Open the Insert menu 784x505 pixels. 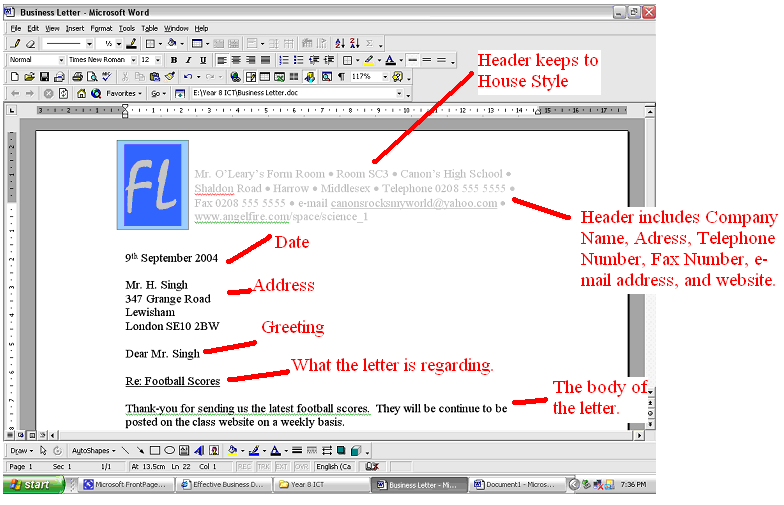pyautogui.click(x=75, y=28)
